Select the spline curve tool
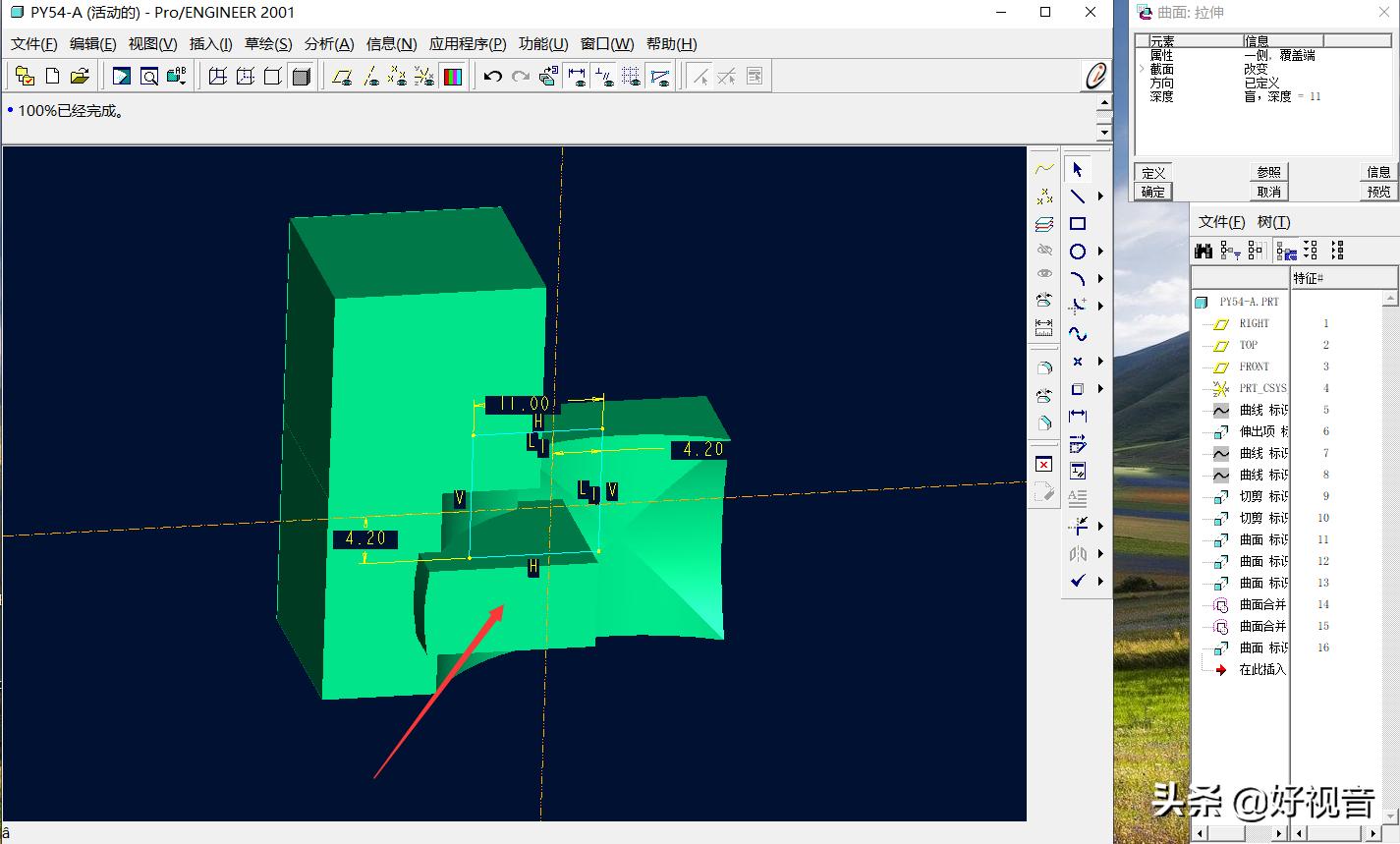This screenshot has width=1400, height=844. pos(1078,334)
